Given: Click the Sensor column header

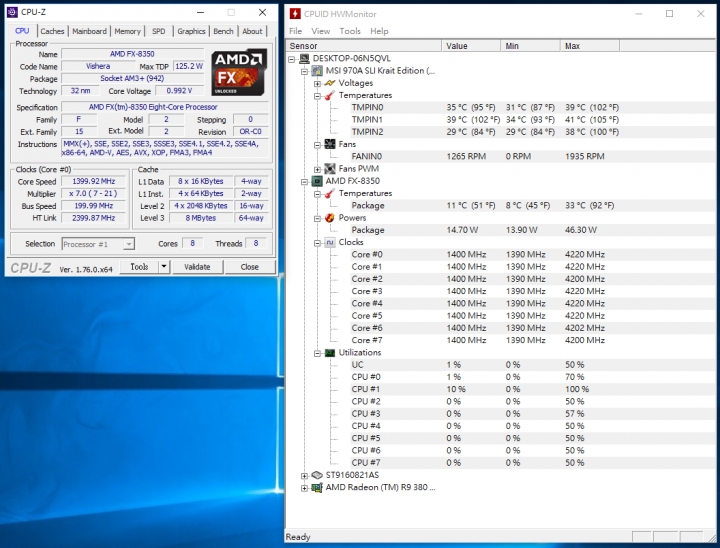Looking at the screenshot, I should (x=364, y=46).
